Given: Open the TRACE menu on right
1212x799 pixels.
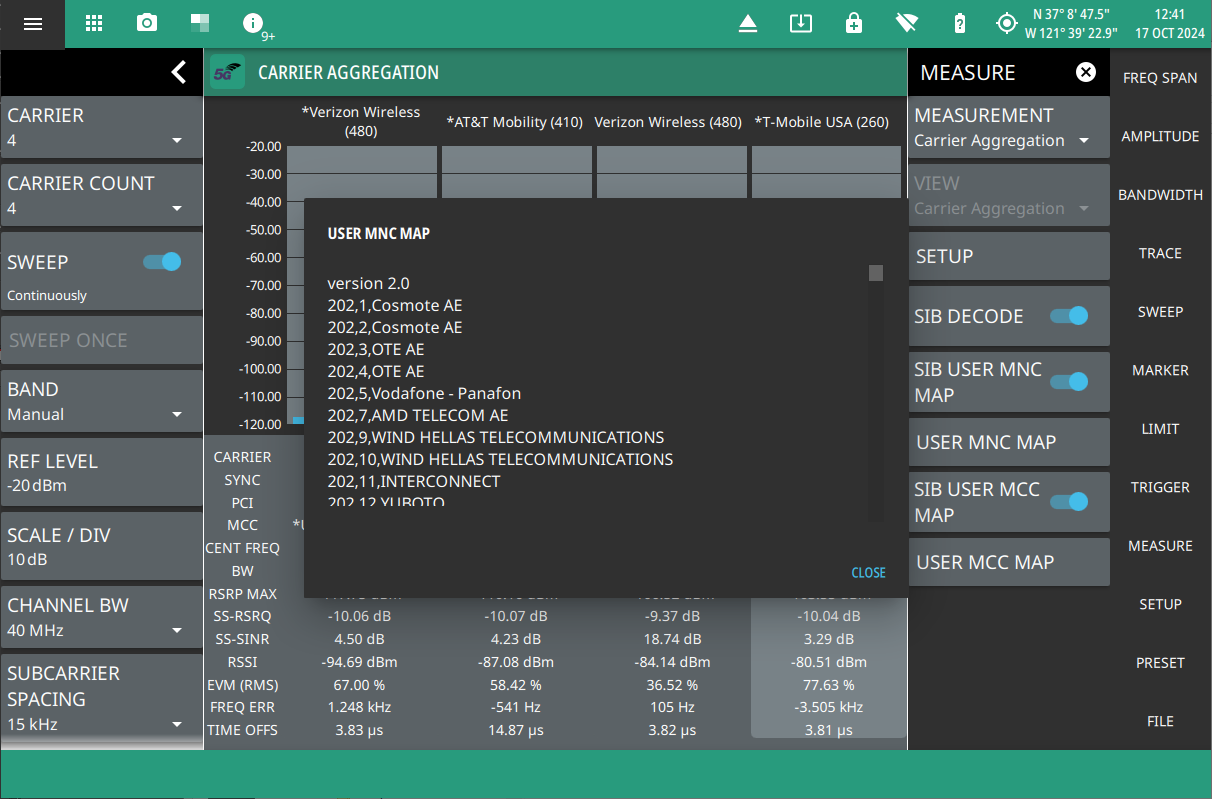Looking at the screenshot, I should coord(1160,254).
